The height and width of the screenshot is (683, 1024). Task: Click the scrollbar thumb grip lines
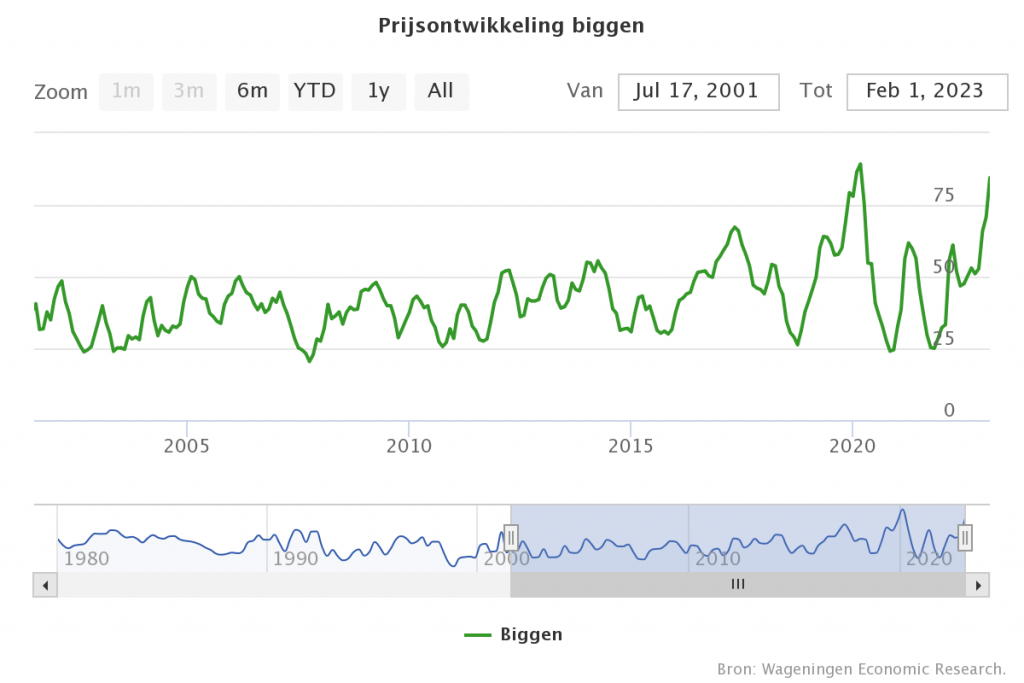click(738, 585)
